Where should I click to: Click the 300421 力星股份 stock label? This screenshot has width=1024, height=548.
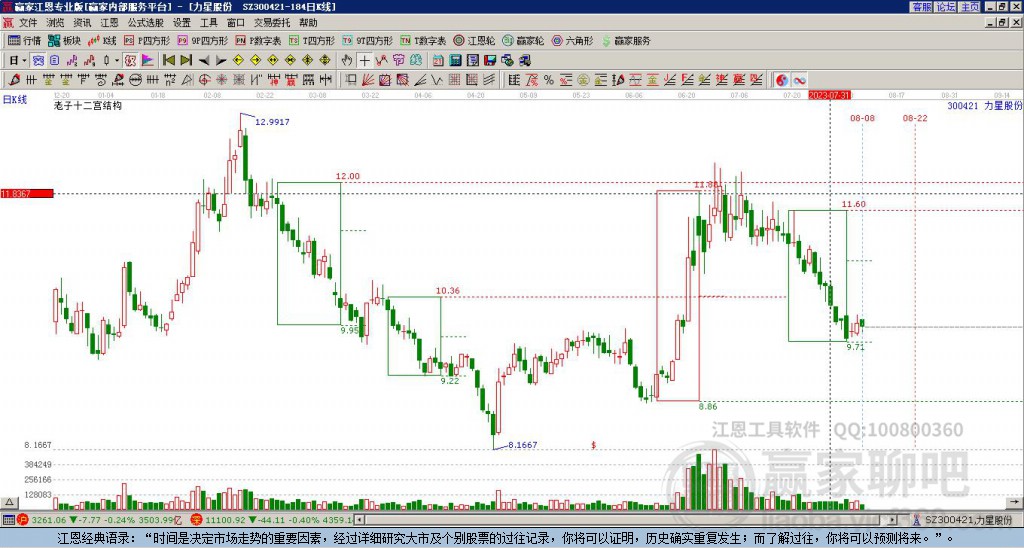point(985,105)
